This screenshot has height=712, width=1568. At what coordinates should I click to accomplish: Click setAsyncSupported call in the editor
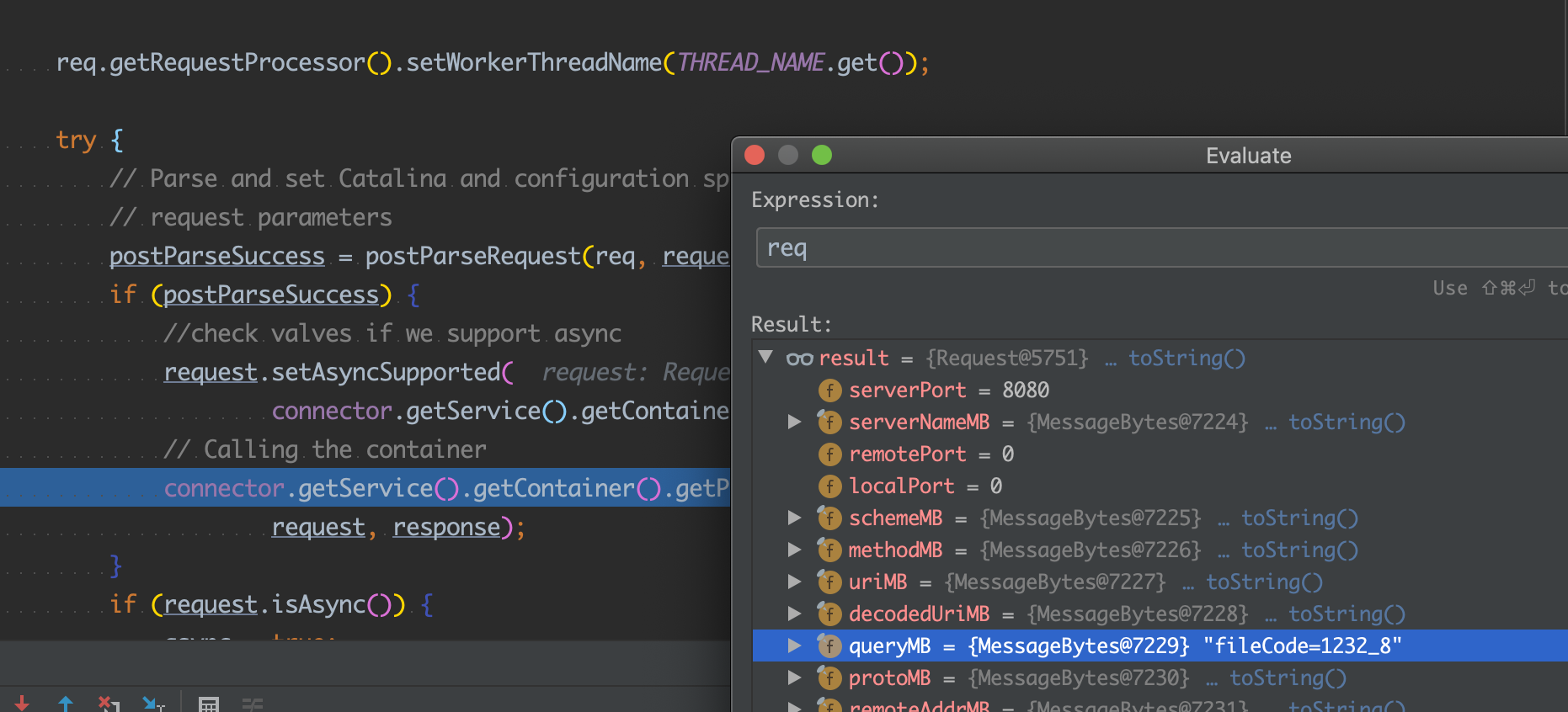(x=387, y=373)
